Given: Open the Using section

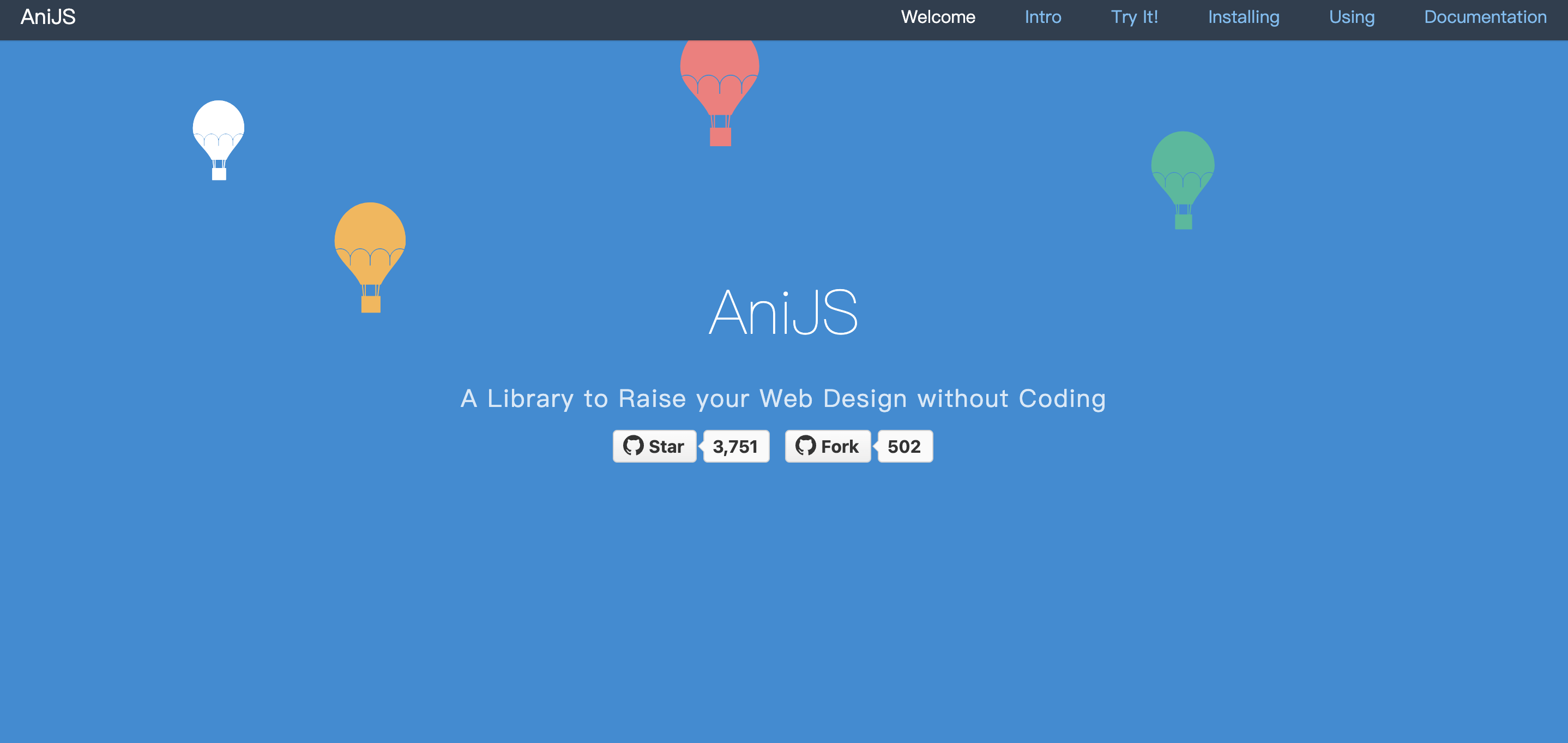Looking at the screenshot, I should click(1352, 17).
